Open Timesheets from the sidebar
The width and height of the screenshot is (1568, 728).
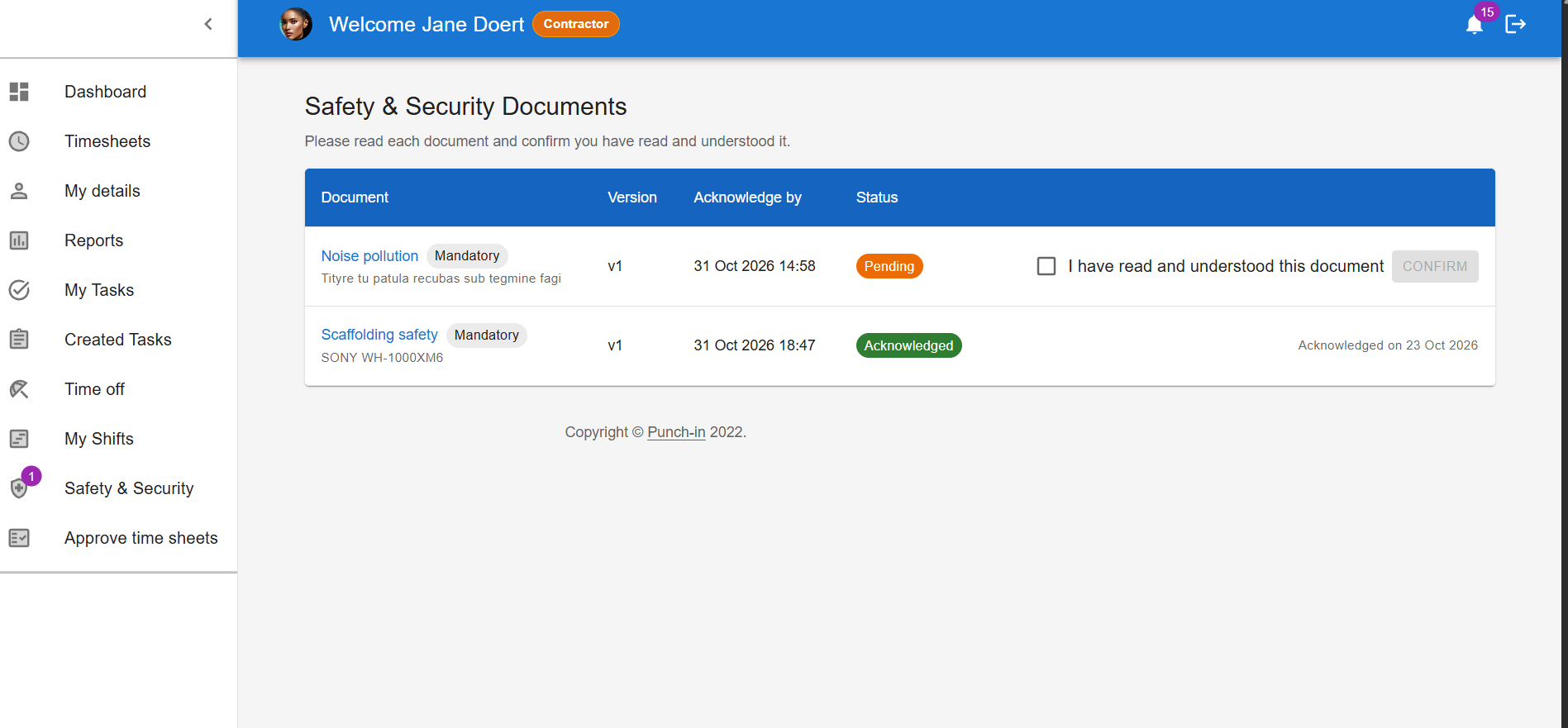pos(118,141)
